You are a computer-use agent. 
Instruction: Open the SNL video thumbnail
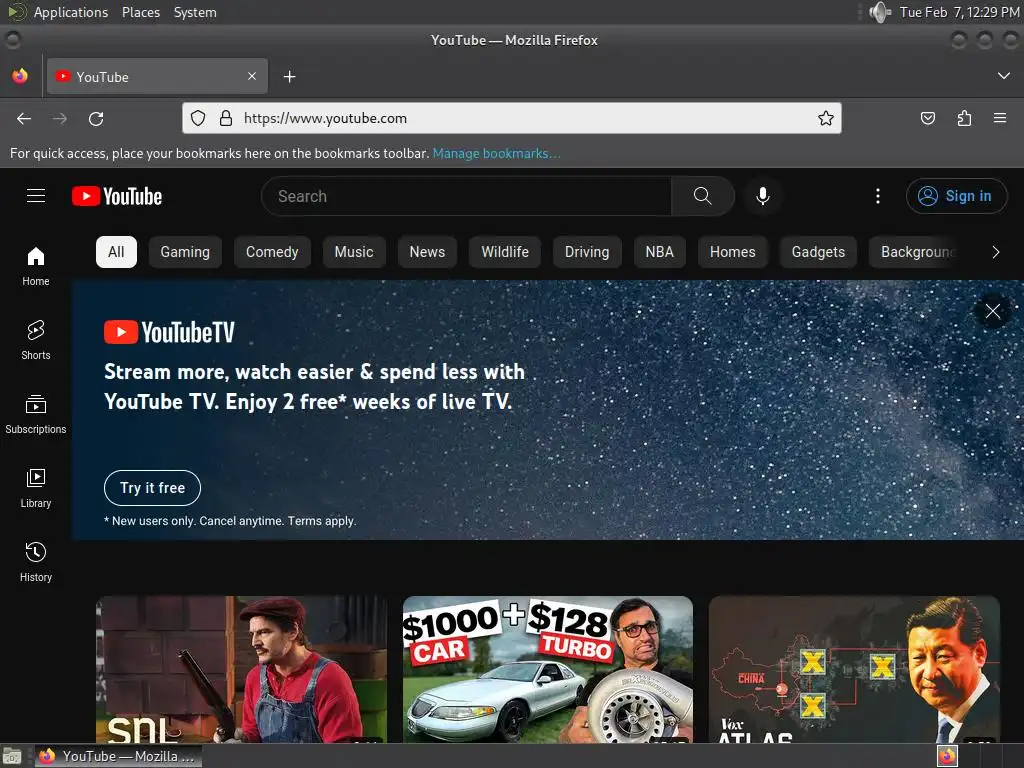[x=242, y=669]
